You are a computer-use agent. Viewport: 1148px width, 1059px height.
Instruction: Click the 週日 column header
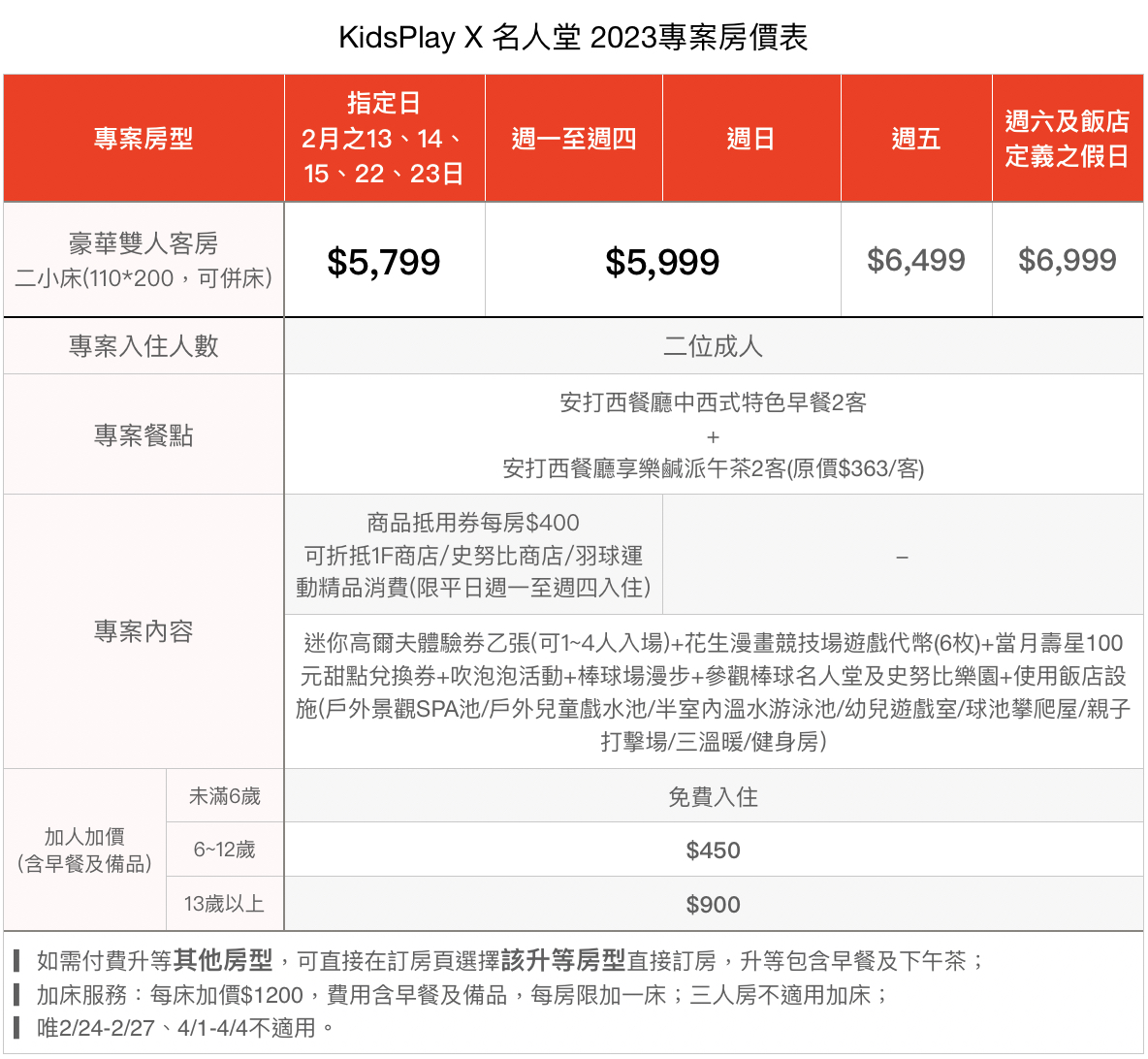pyautogui.click(x=751, y=138)
